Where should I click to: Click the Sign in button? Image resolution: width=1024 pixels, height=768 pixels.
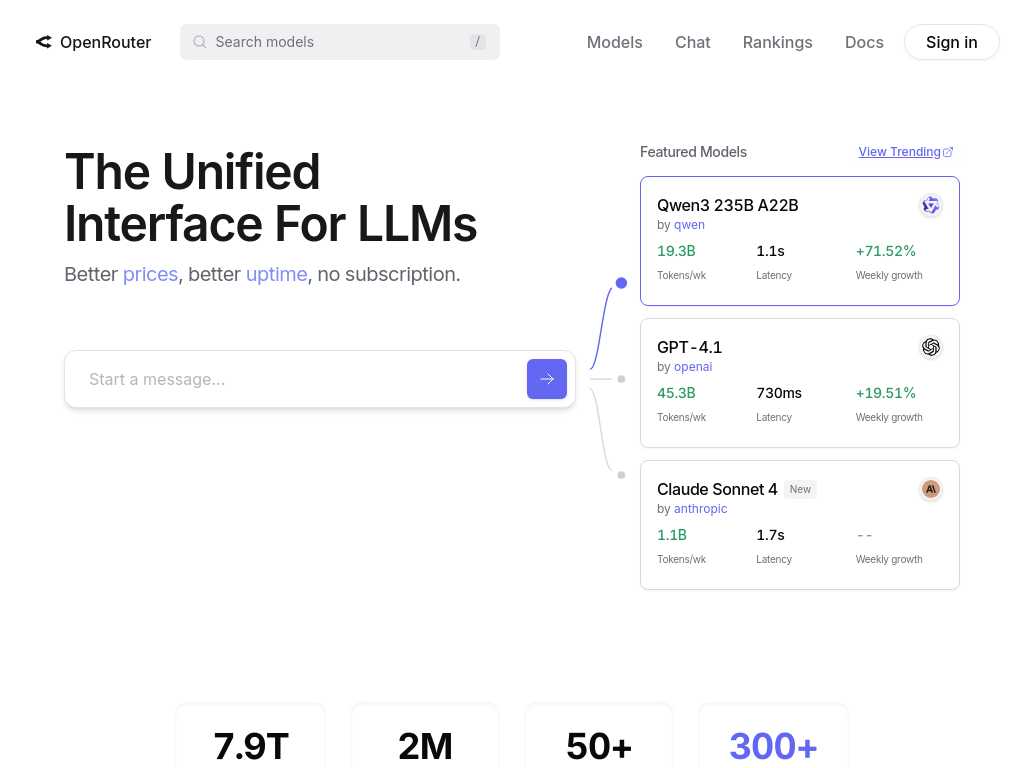952,42
